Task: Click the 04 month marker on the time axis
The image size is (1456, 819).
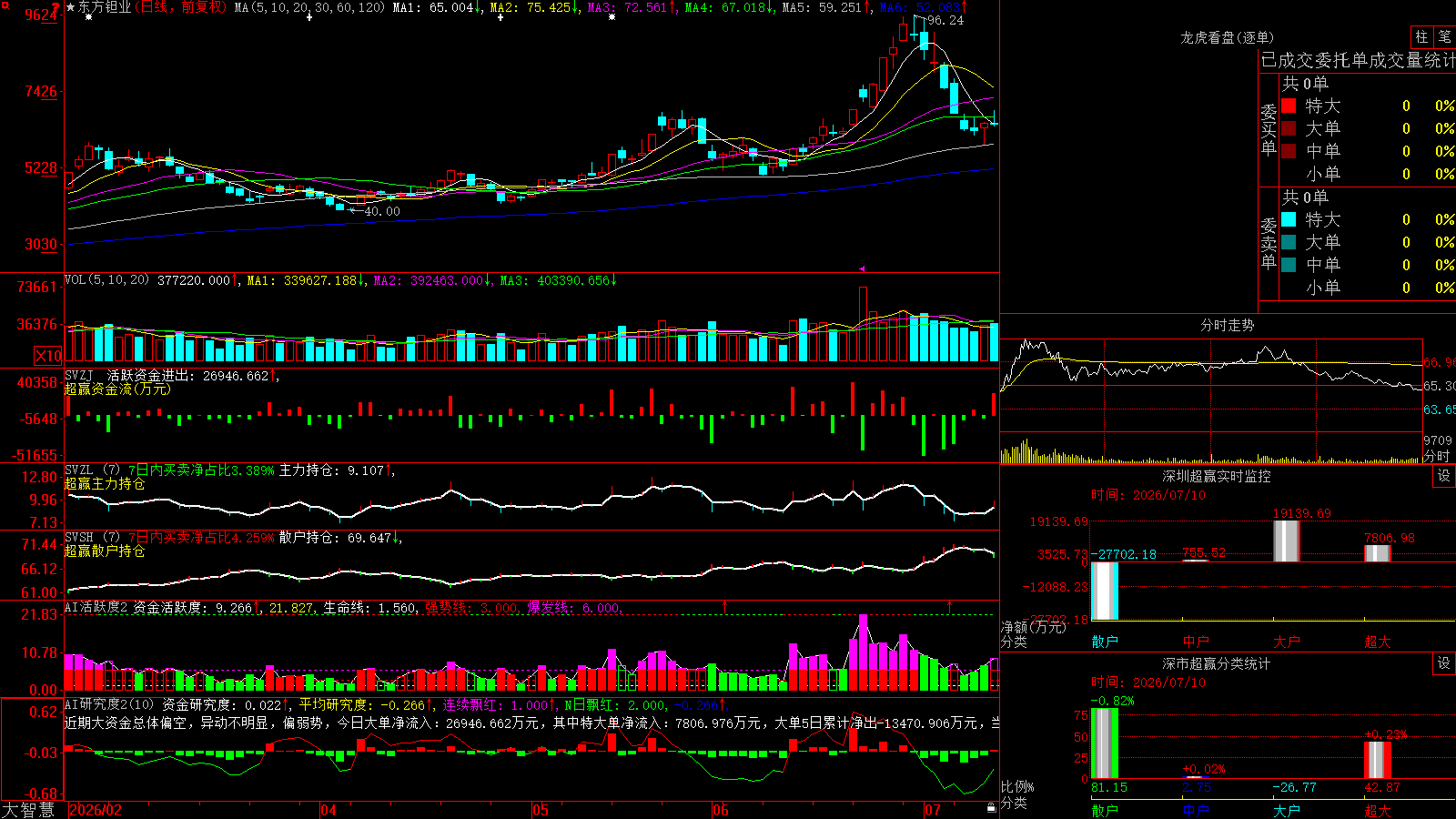Action: pyautogui.click(x=329, y=810)
